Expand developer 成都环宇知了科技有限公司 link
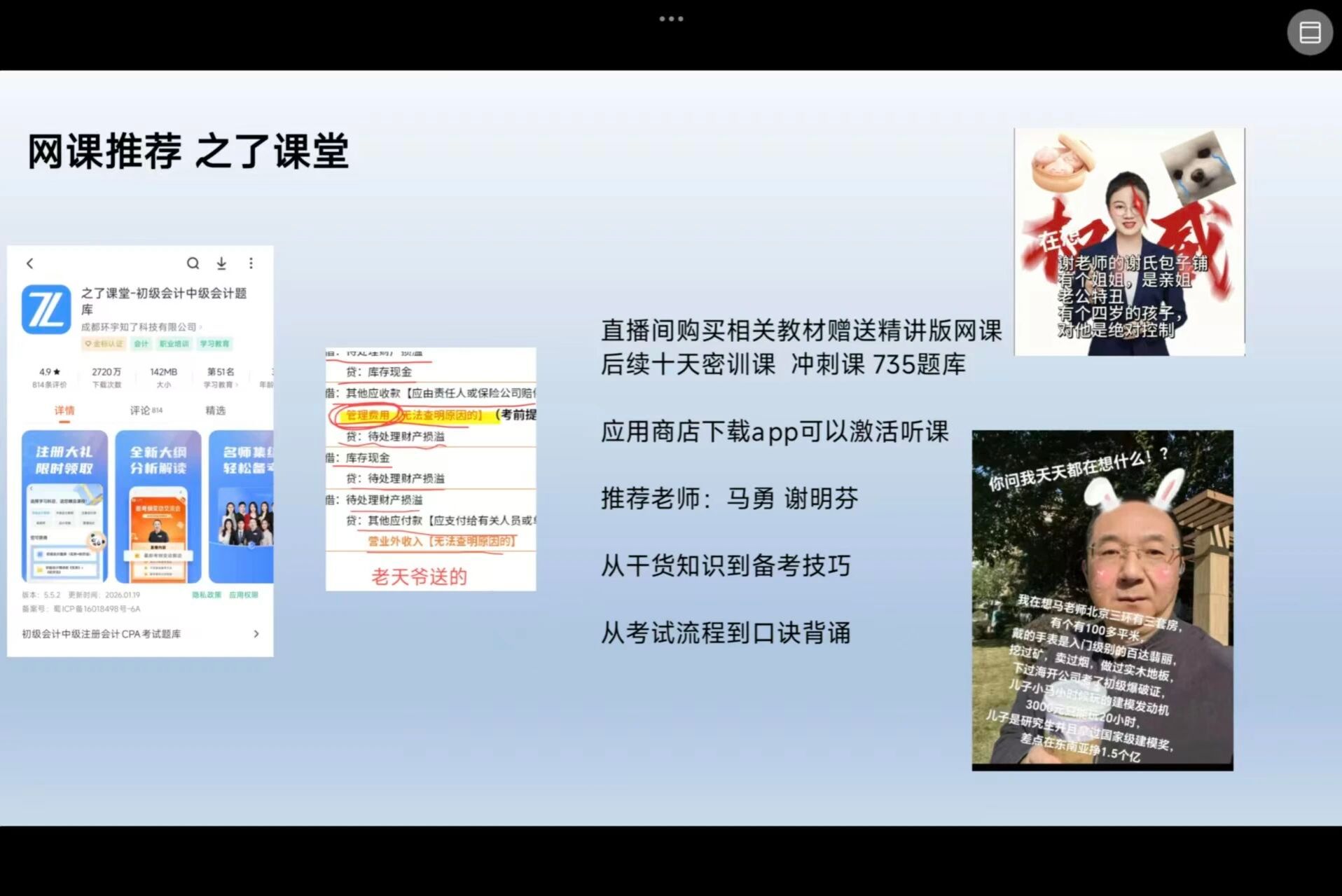The width and height of the screenshot is (1342, 896). [x=141, y=327]
